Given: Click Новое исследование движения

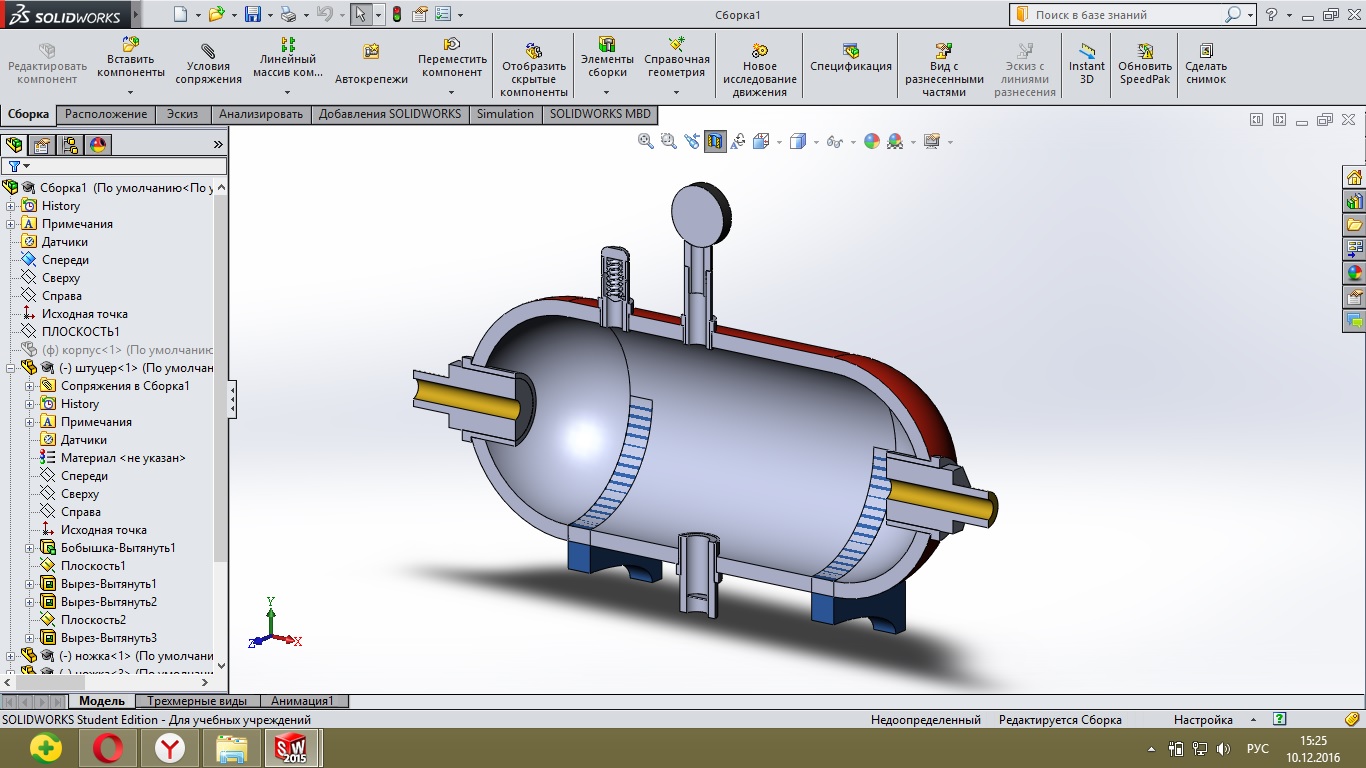Looking at the screenshot, I should [x=760, y=70].
